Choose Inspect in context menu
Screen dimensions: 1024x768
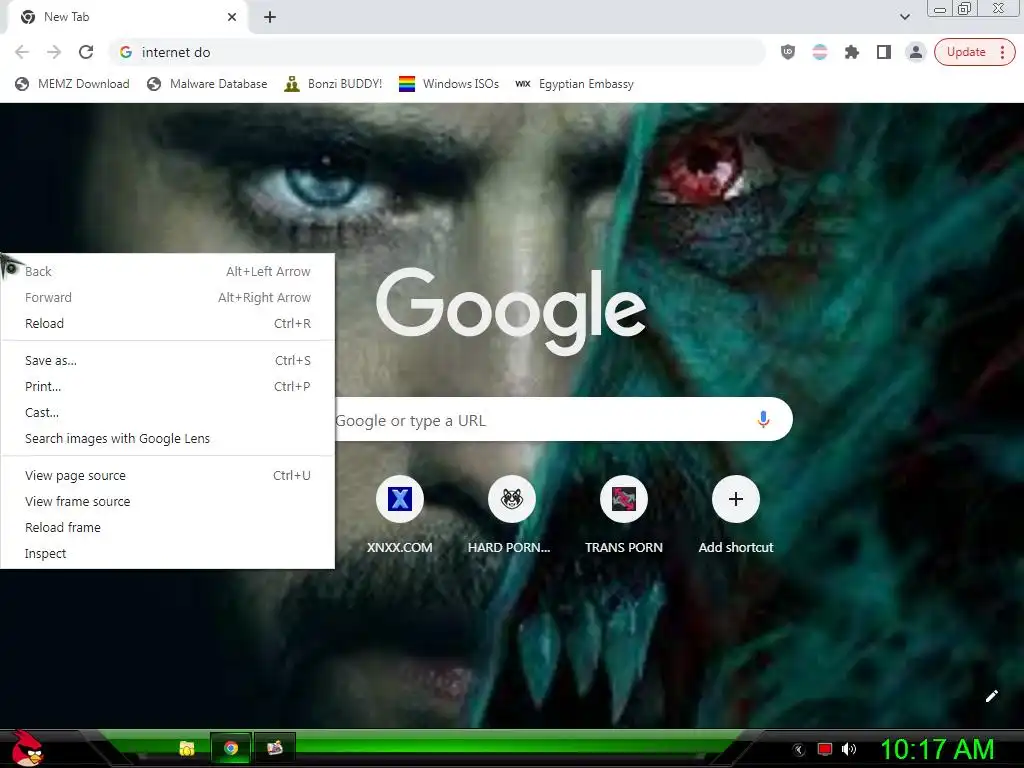[168, 554]
